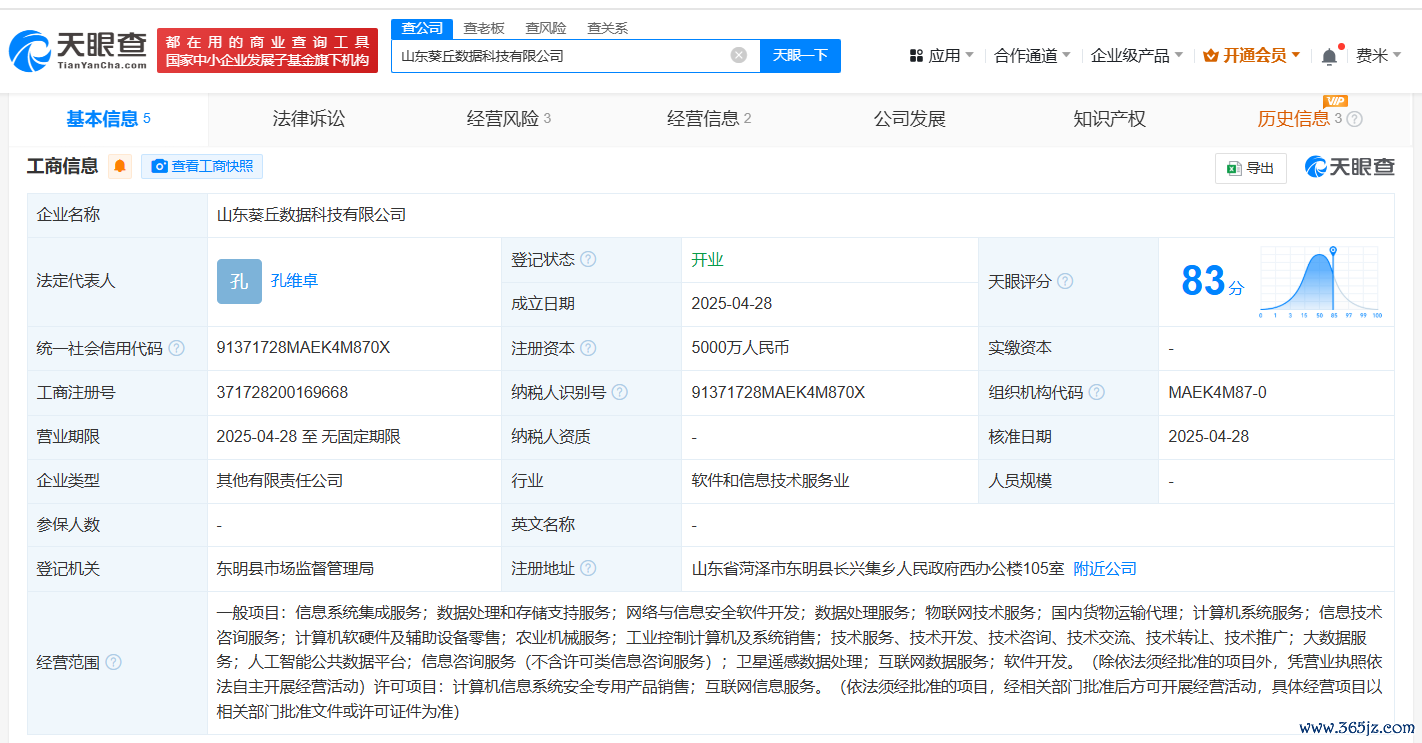Image resolution: width=1422 pixels, height=743 pixels.
Task: Click the 附近公司 link
Action: 1105,568
